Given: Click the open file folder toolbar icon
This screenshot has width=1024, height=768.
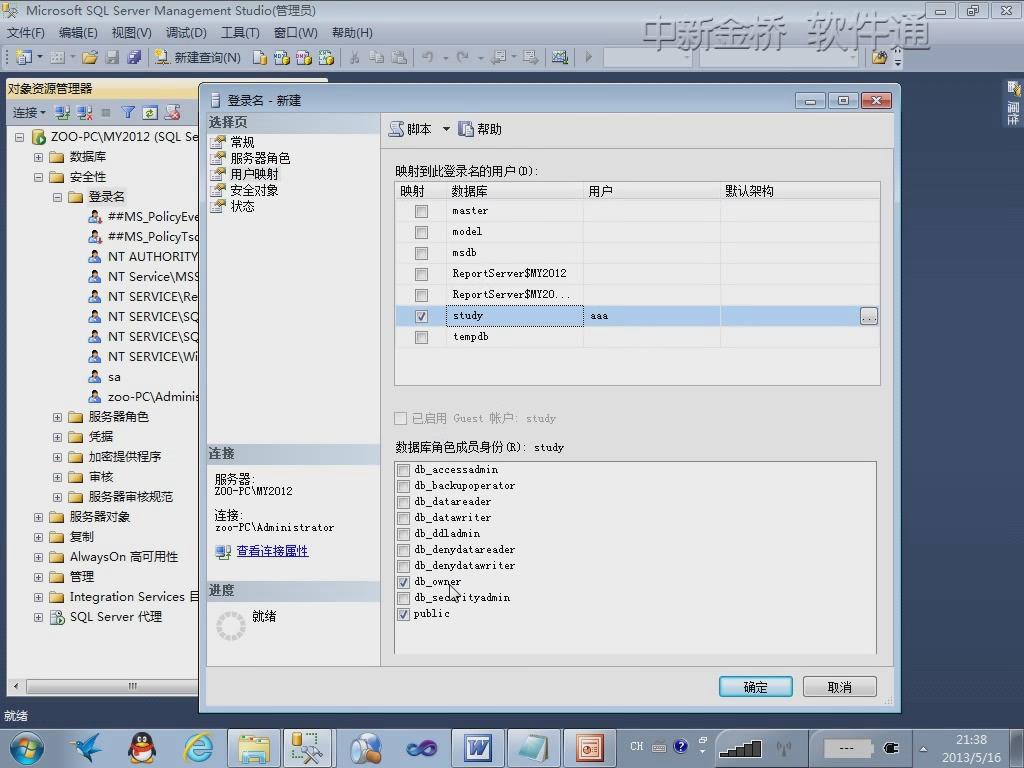Looking at the screenshot, I should point(90,57).
